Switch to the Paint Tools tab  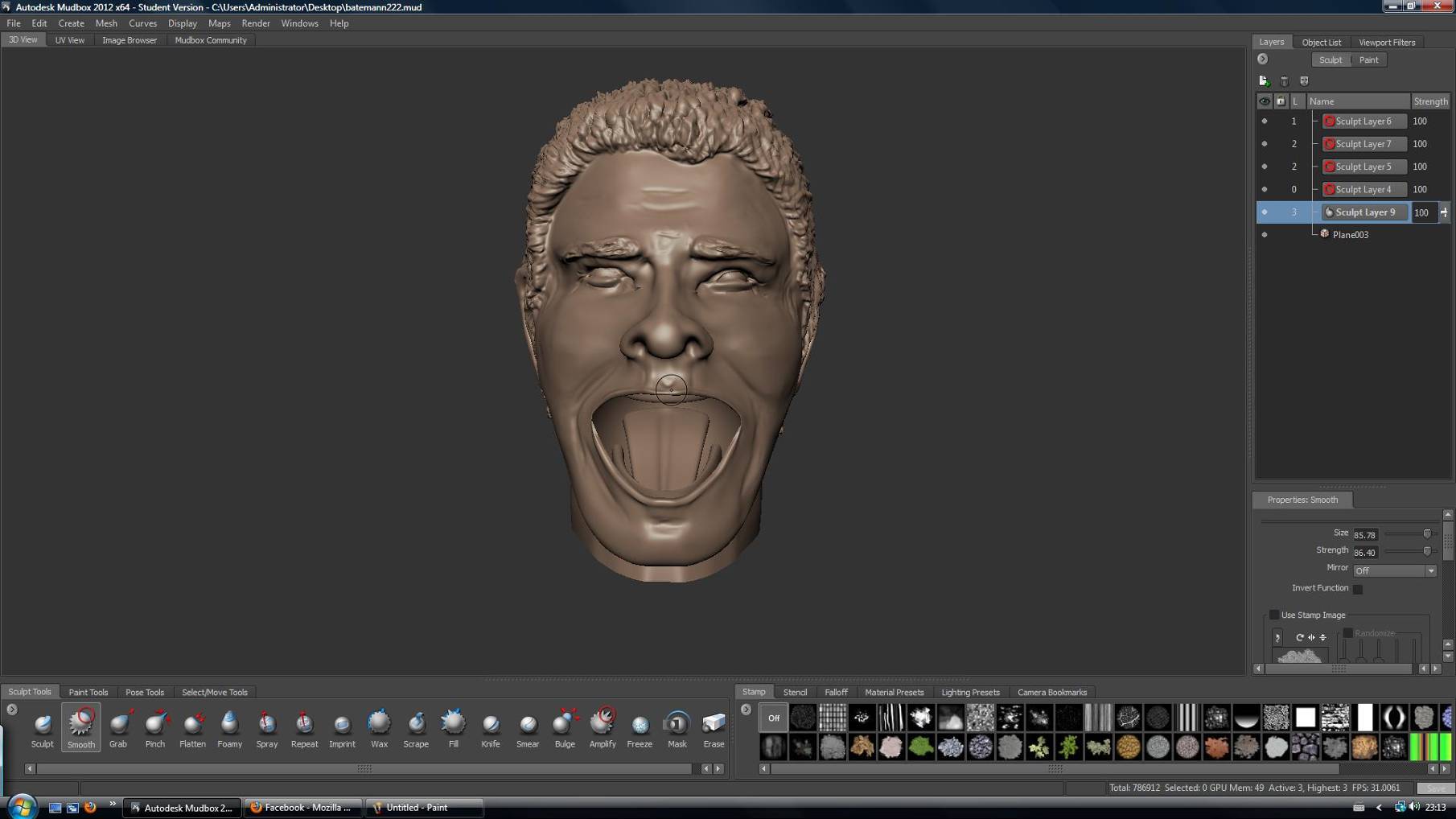click(88, 693)
